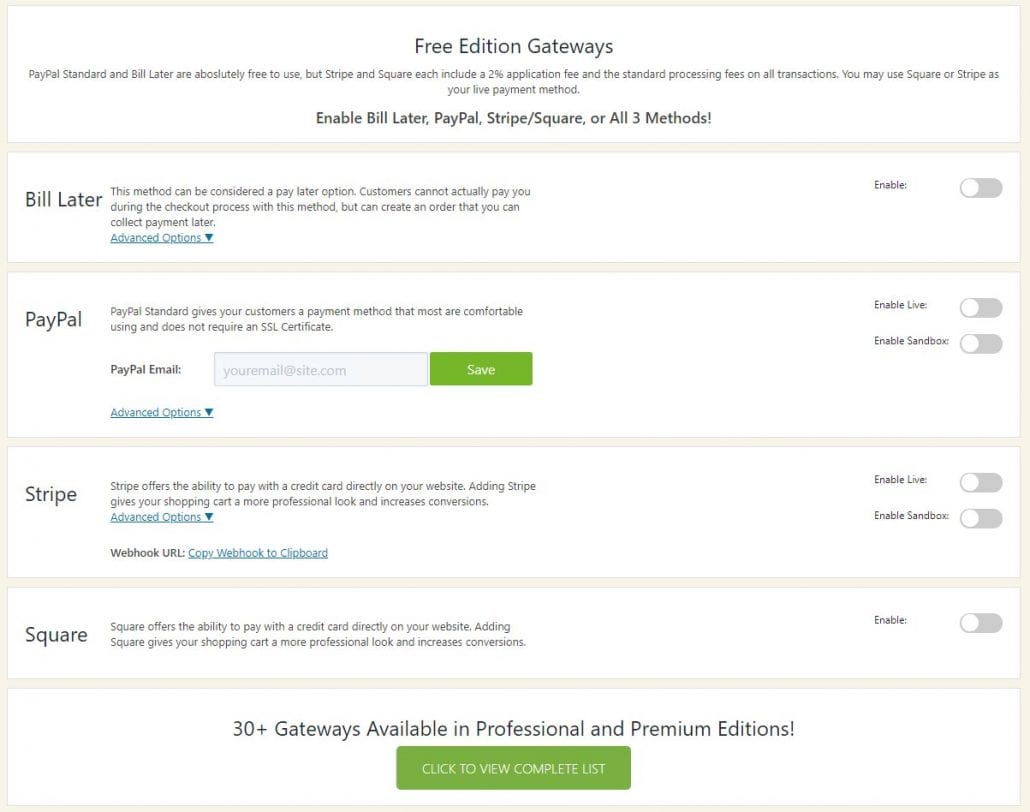Click the PayPal section title
Image resolution: width=1030 pixels, height=812 pixels.
point(54,320)
